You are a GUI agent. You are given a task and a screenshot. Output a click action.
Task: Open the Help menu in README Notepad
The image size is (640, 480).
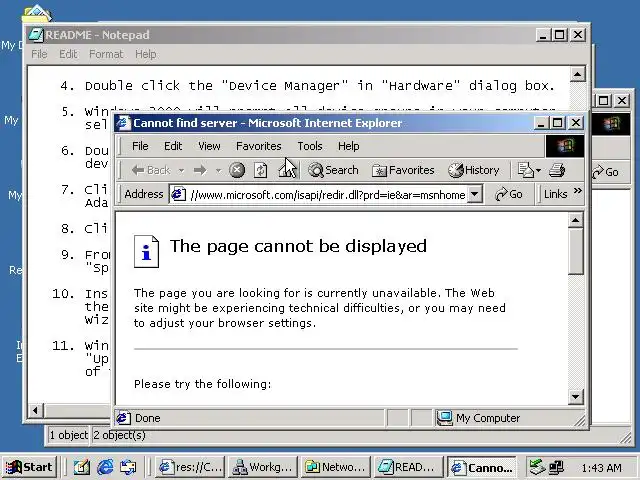tap(146, 54)
